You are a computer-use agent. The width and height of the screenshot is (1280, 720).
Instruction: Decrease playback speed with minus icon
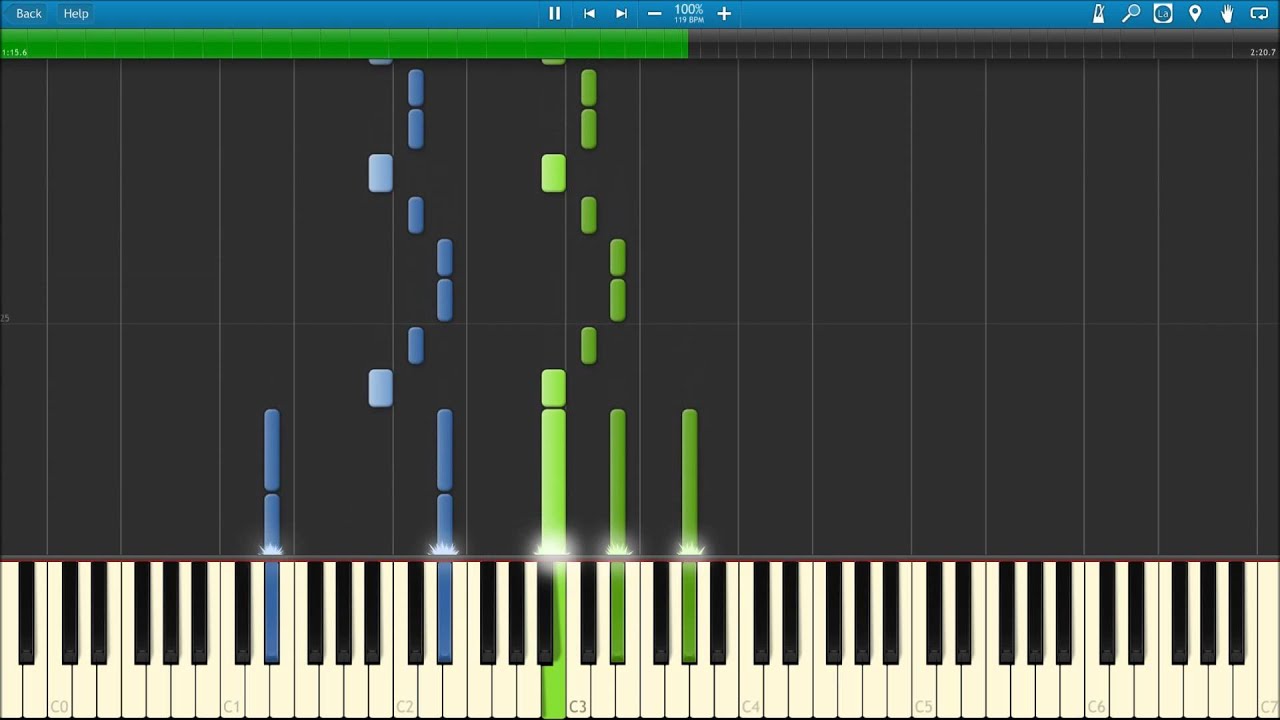[x=654, y=13]
